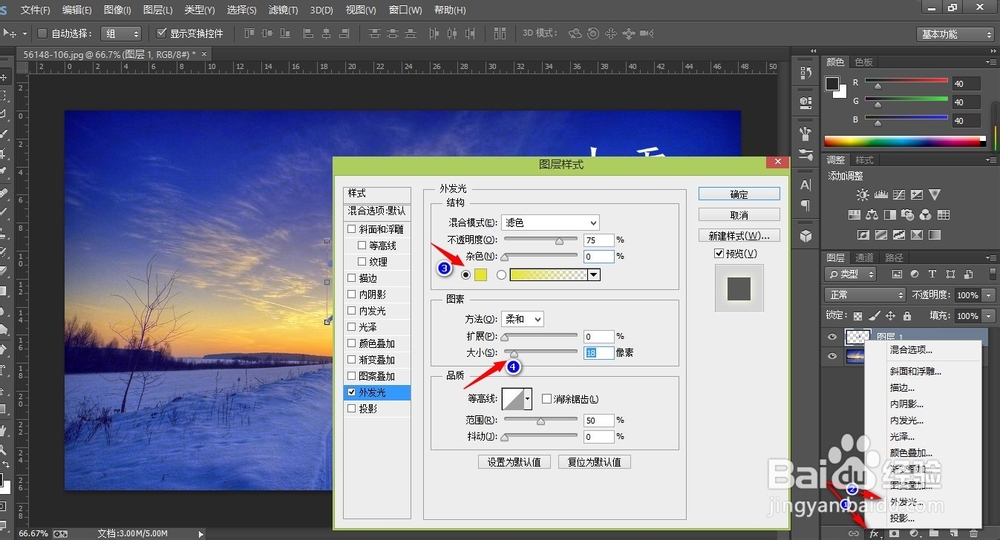
Task: Click the fx layer style icon
Action: [874, 533]
